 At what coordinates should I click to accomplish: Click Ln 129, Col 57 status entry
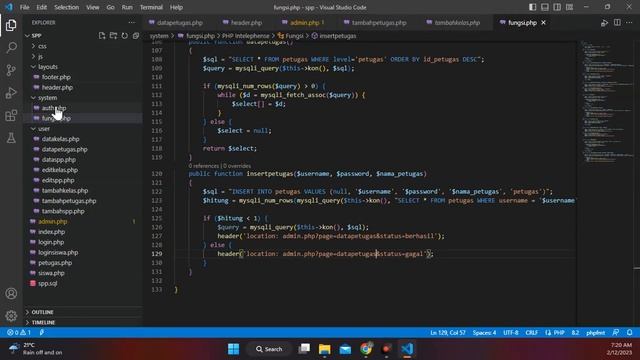pos(448,333)
